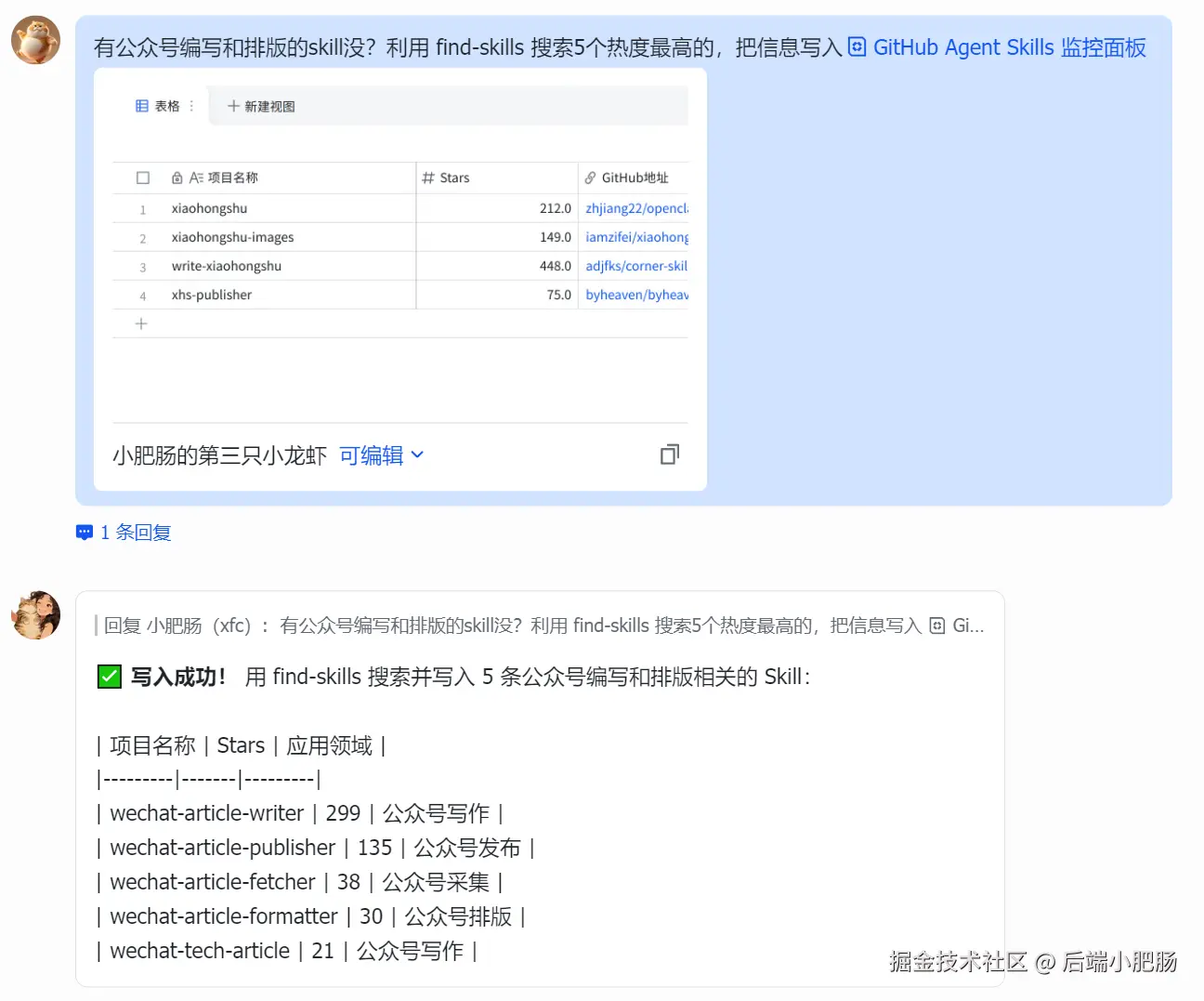Select the write-xiaohongshu cell
The image size is (1204, 1001).
226,266
